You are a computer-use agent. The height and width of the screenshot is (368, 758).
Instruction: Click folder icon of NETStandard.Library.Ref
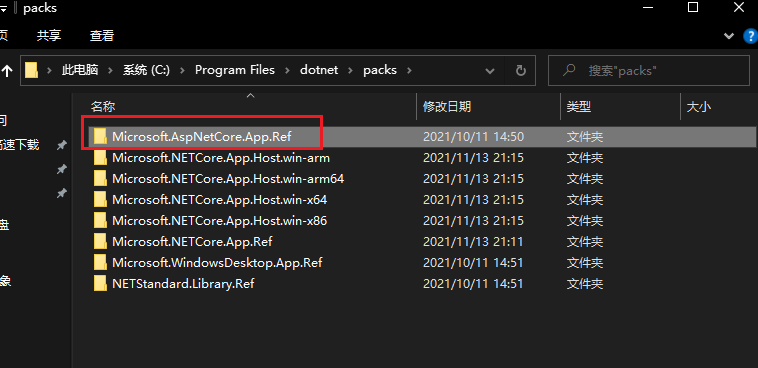100,283
